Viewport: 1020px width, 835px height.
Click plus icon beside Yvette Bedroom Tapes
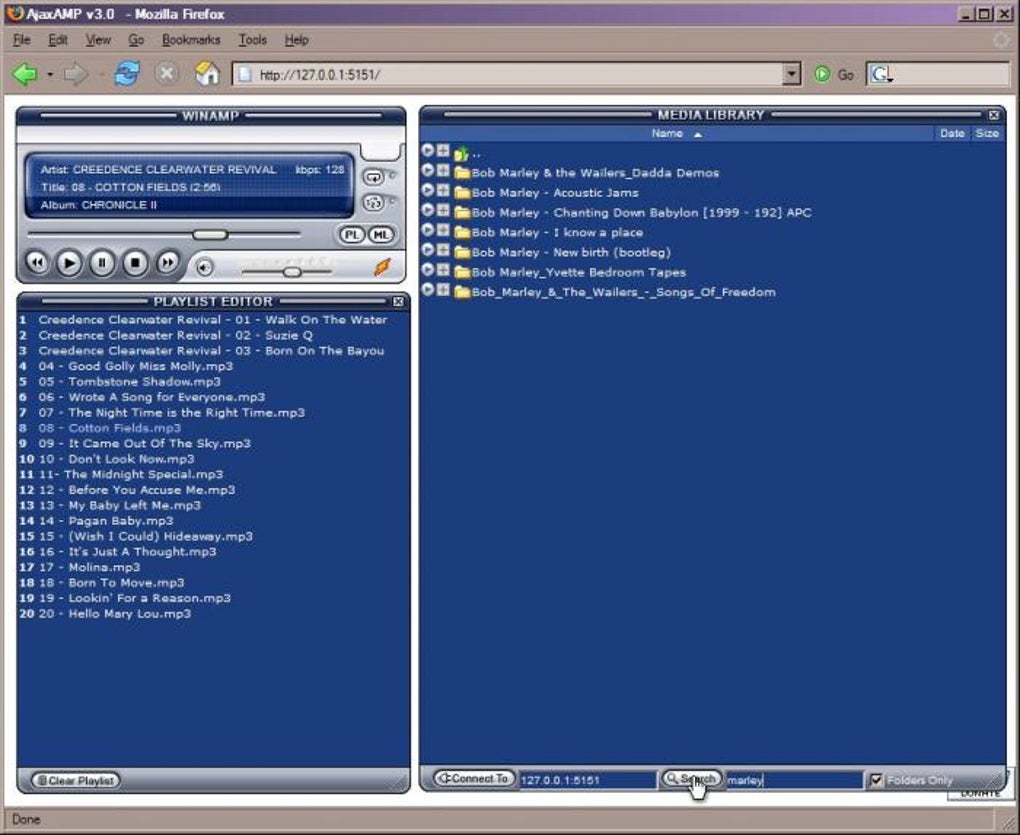click(x=443, y=270)
